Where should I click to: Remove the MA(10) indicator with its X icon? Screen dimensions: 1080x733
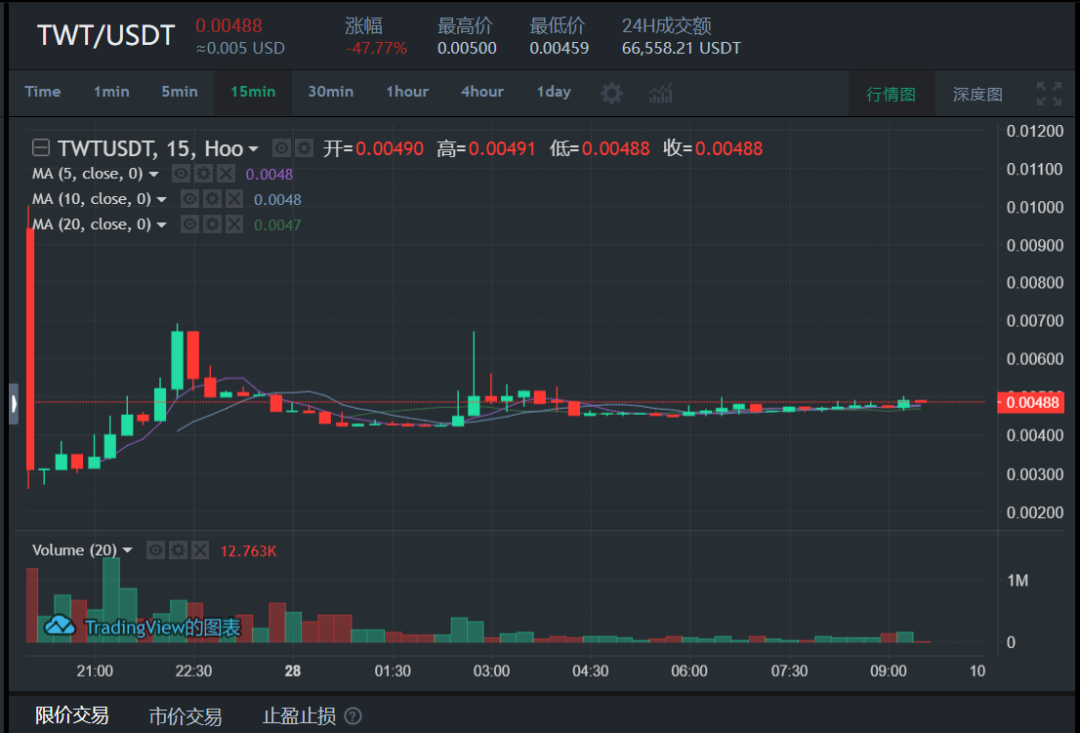point(233,198)
